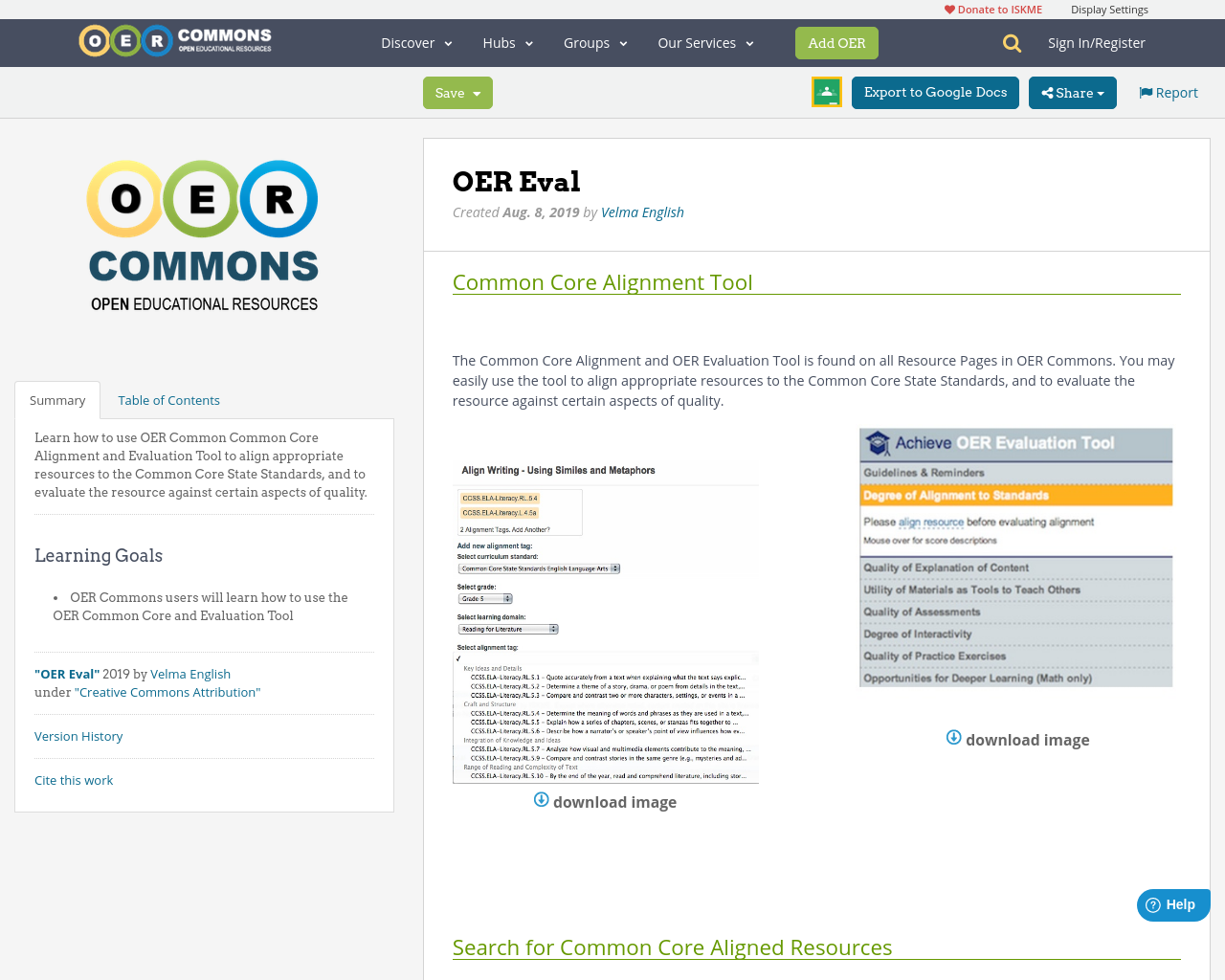Screen dimensions: 1225x980
Task: Share to Google Classroom
Action: (x=826, y=92)
